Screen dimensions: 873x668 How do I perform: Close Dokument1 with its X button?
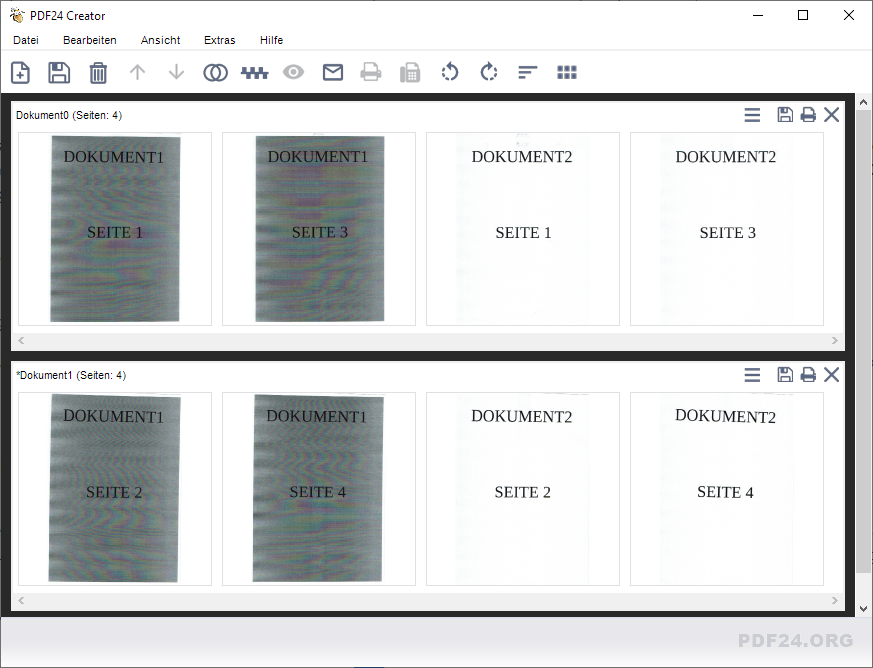point(831,375)
